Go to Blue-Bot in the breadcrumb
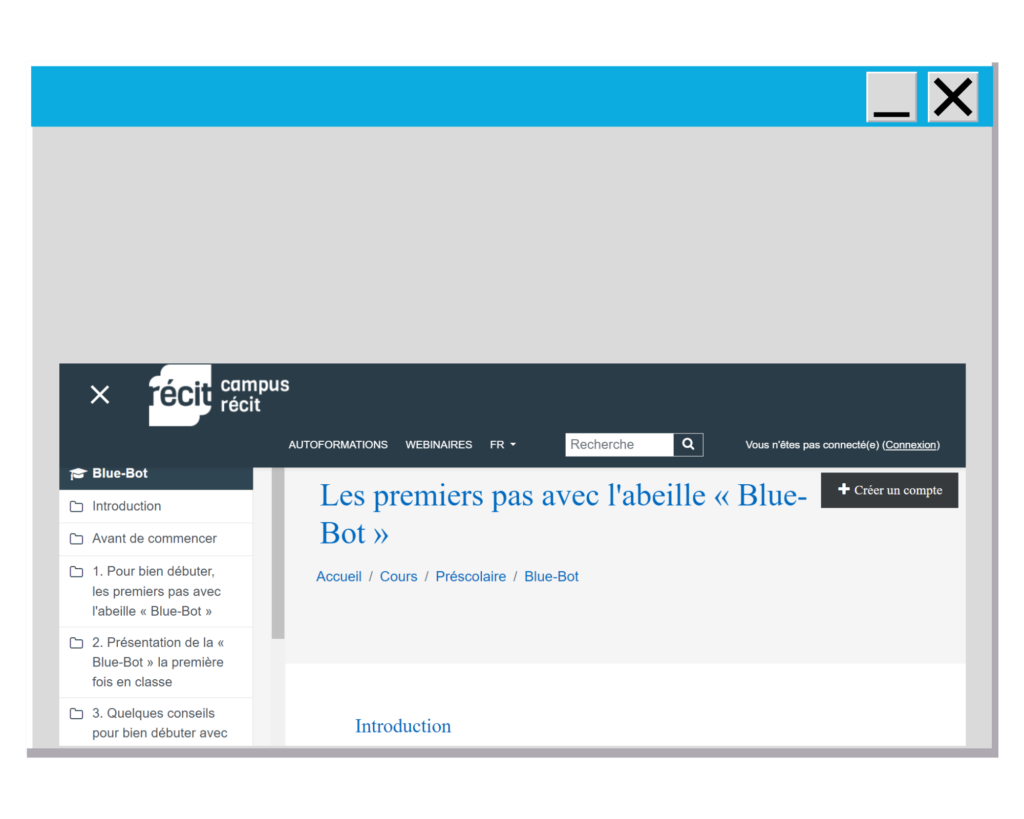Image resolution: width=1024 pixels, height=819 pixels. click(551, 577)
